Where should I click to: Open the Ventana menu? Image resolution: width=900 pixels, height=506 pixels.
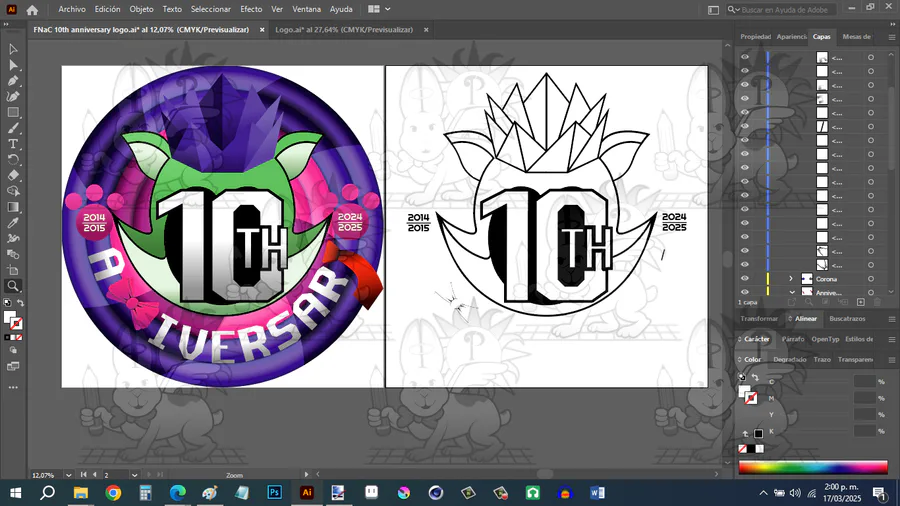[307, 9]
